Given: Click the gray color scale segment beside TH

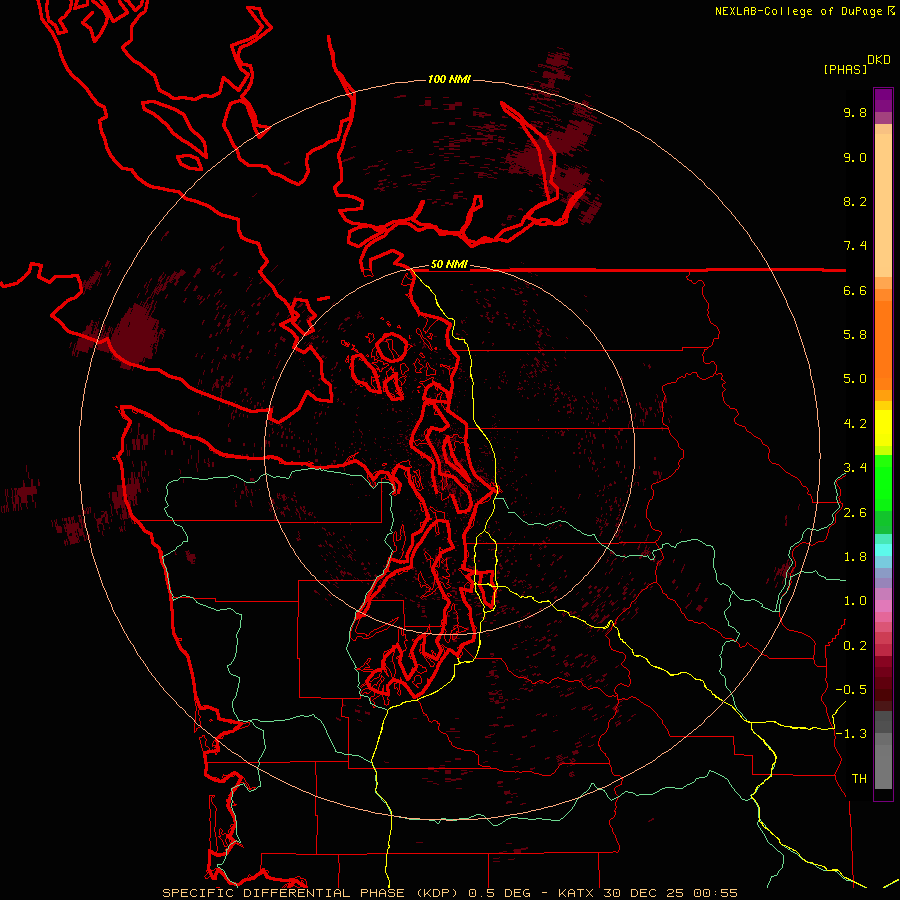Looking at the screenshot, I should pyautogui.click(x=883, y=766).
